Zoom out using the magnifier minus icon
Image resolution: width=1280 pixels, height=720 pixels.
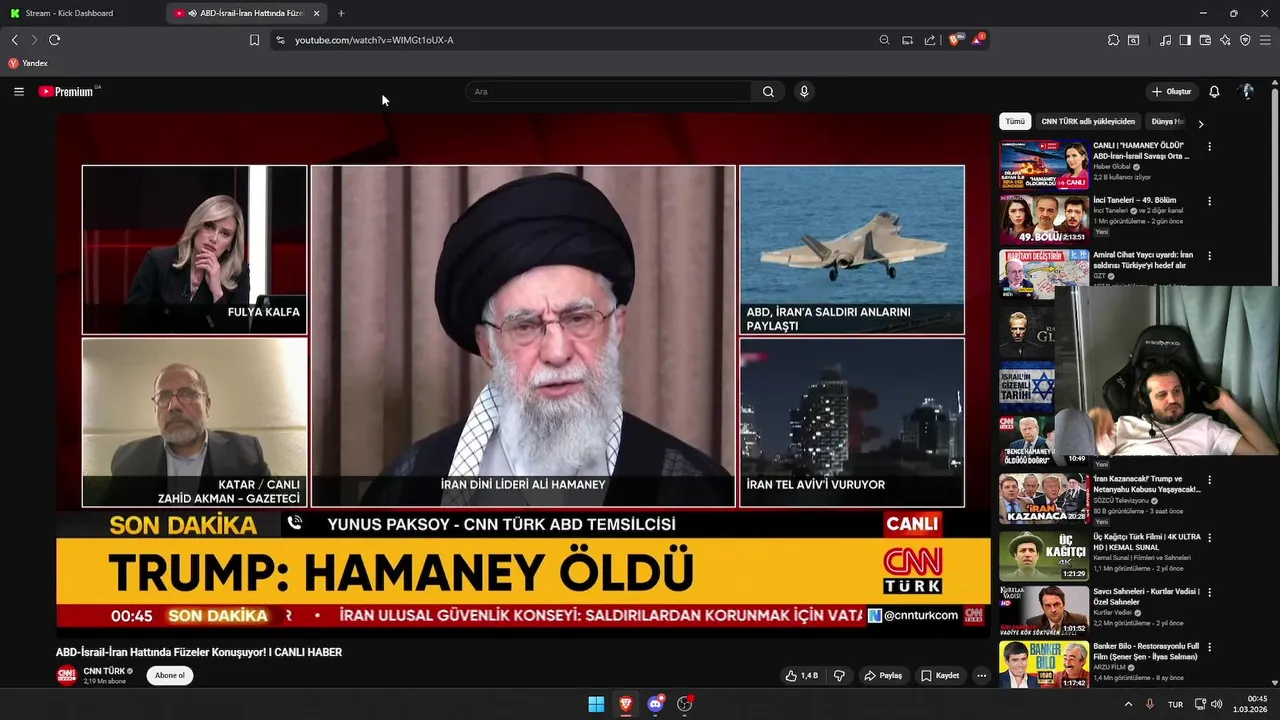click(884, 40)
